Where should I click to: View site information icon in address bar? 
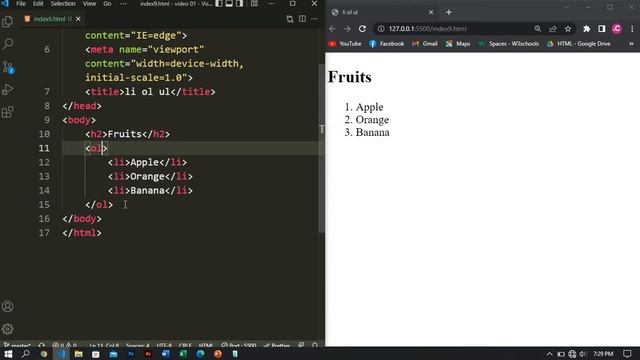(x=381, y=29)
